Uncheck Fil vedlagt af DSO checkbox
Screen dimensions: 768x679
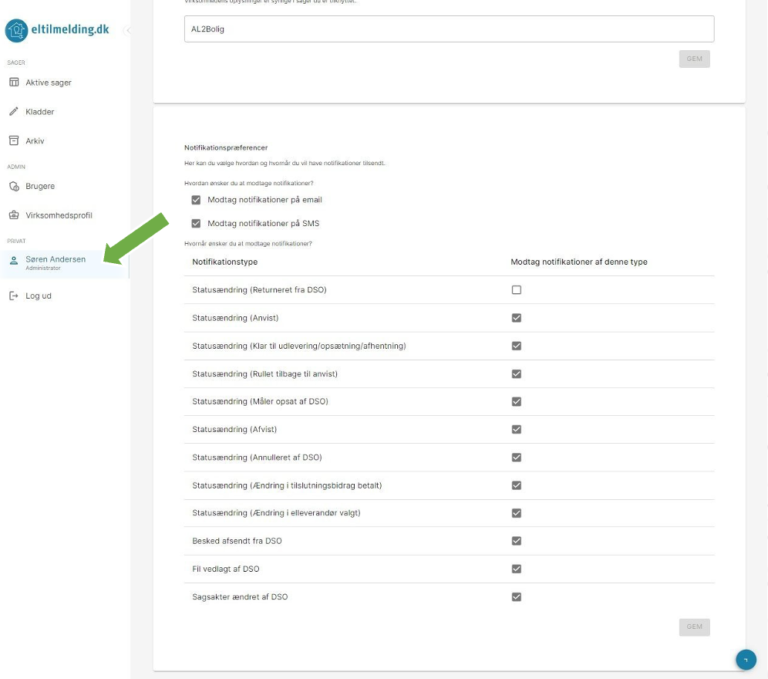pyautogui.click(x=516, y=569)
